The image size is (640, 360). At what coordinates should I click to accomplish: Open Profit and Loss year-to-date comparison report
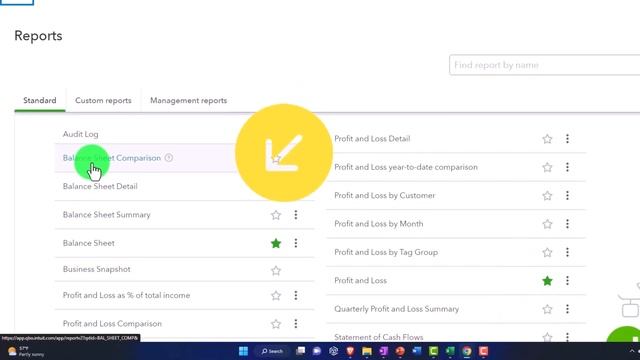(406, 167)
